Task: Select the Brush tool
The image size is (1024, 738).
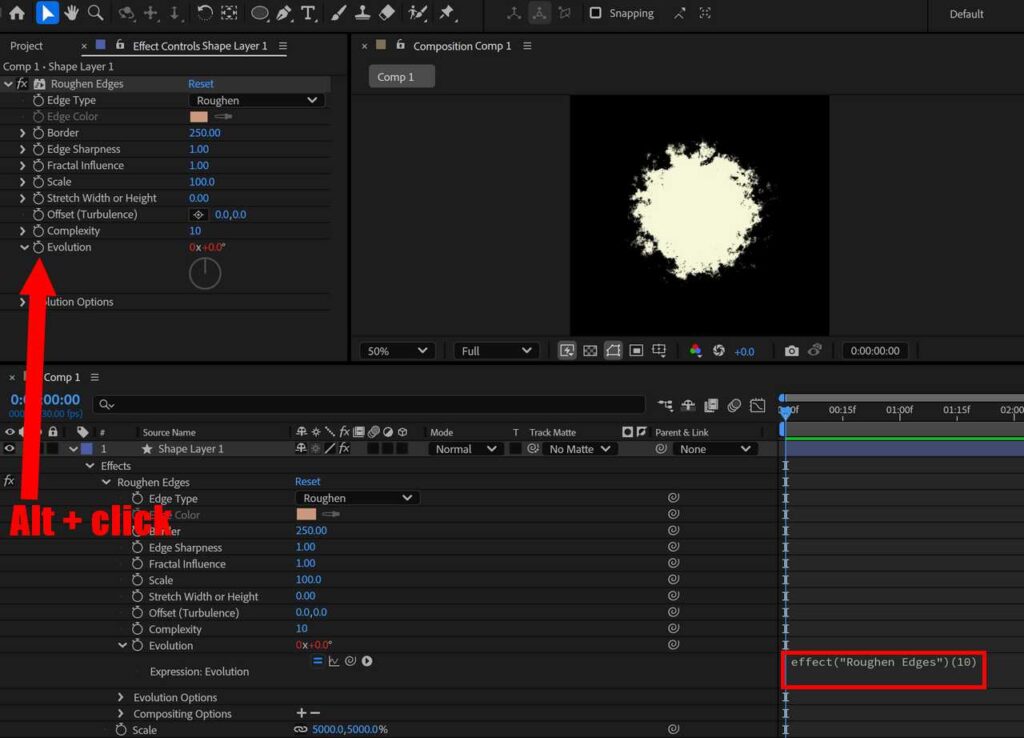Action: click(x=338, y=12)
